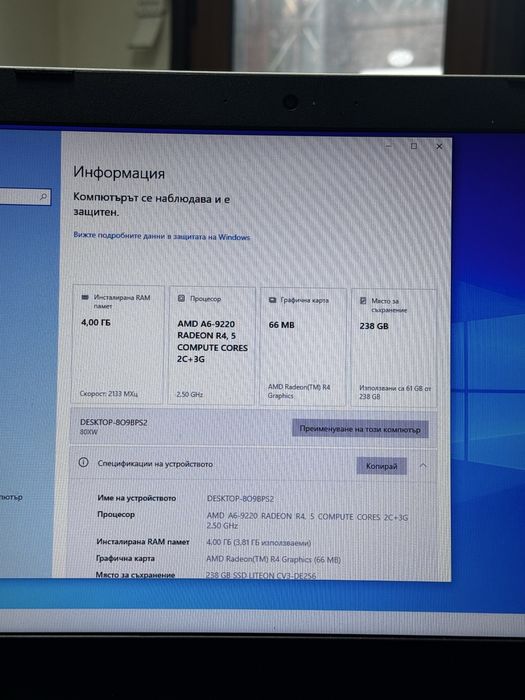
Task: Select the 4,00 ГБ RAM card
Action: [x=117, y=345]
